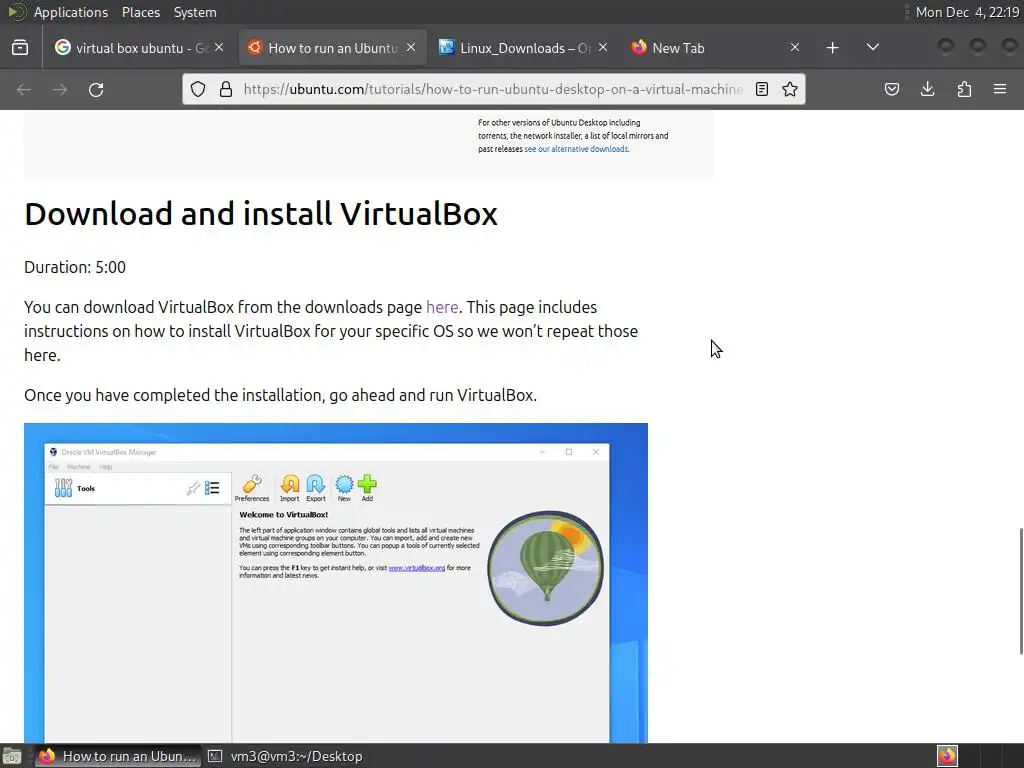The image size is (1024, 768).
Task: Save page to Pocket
Action: [891, 89]
